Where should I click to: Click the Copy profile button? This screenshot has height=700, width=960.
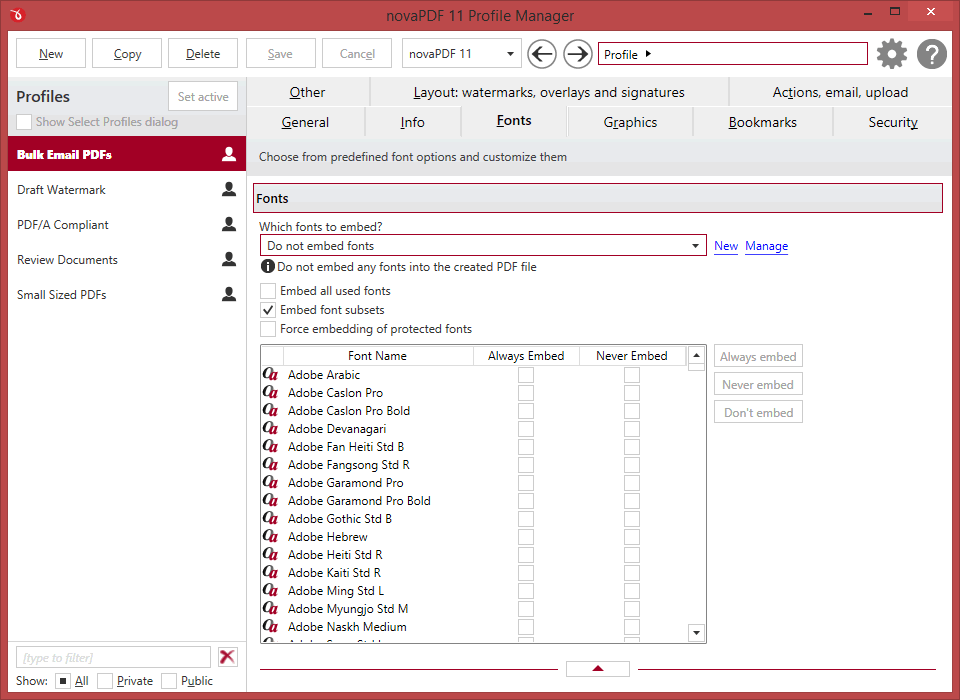coord(127,54)
